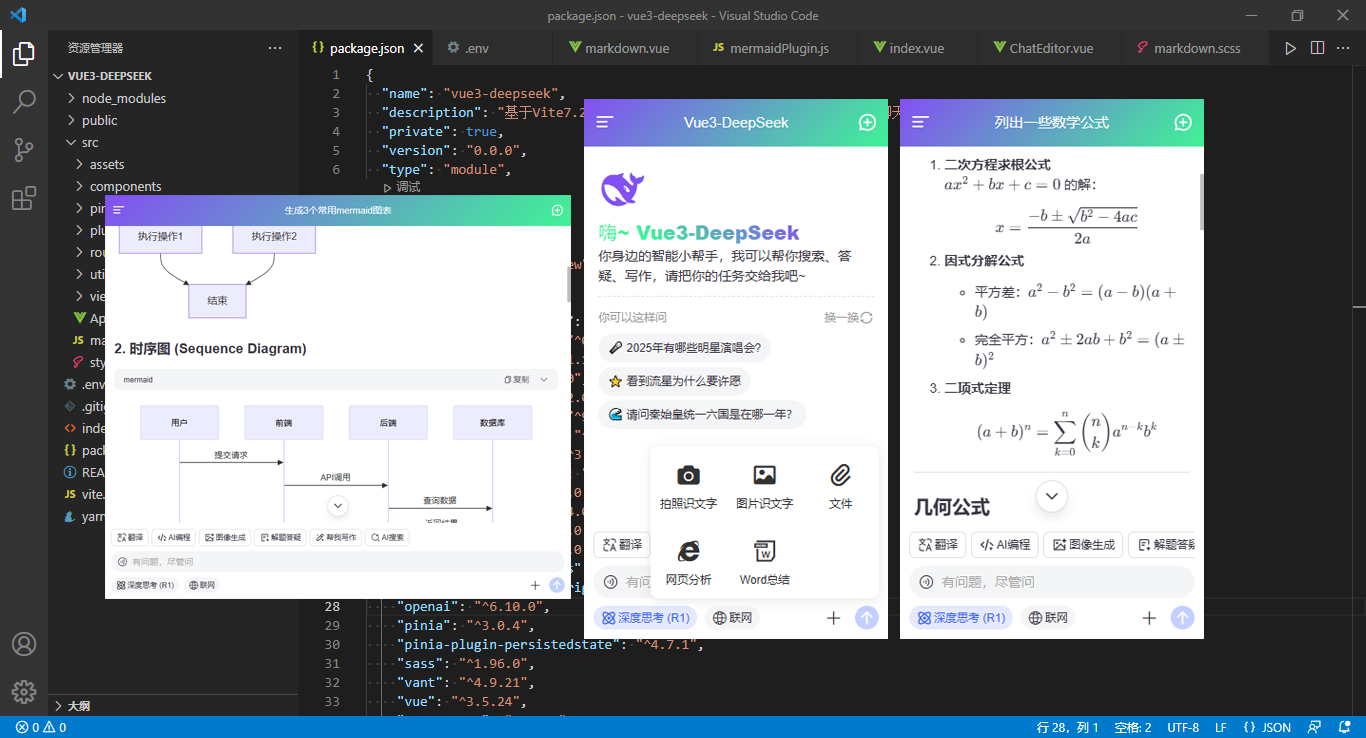Click plus attach icon in mermaid panel

pos(535,585)
